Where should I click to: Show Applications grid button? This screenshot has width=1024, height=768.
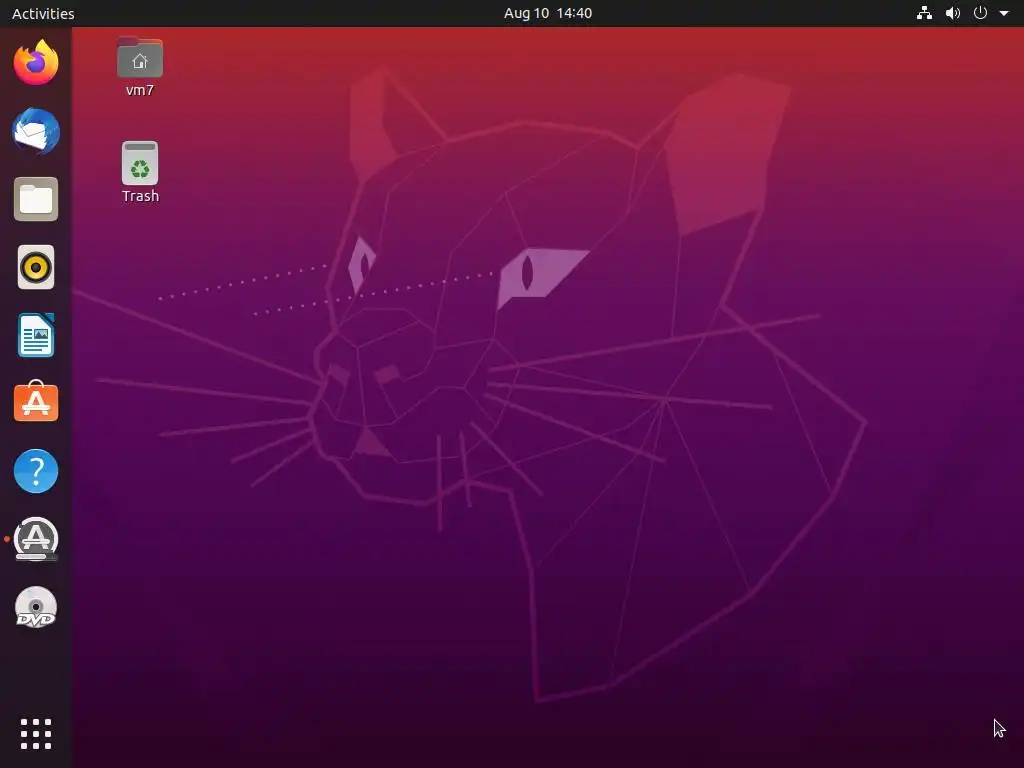pos(36,734)
